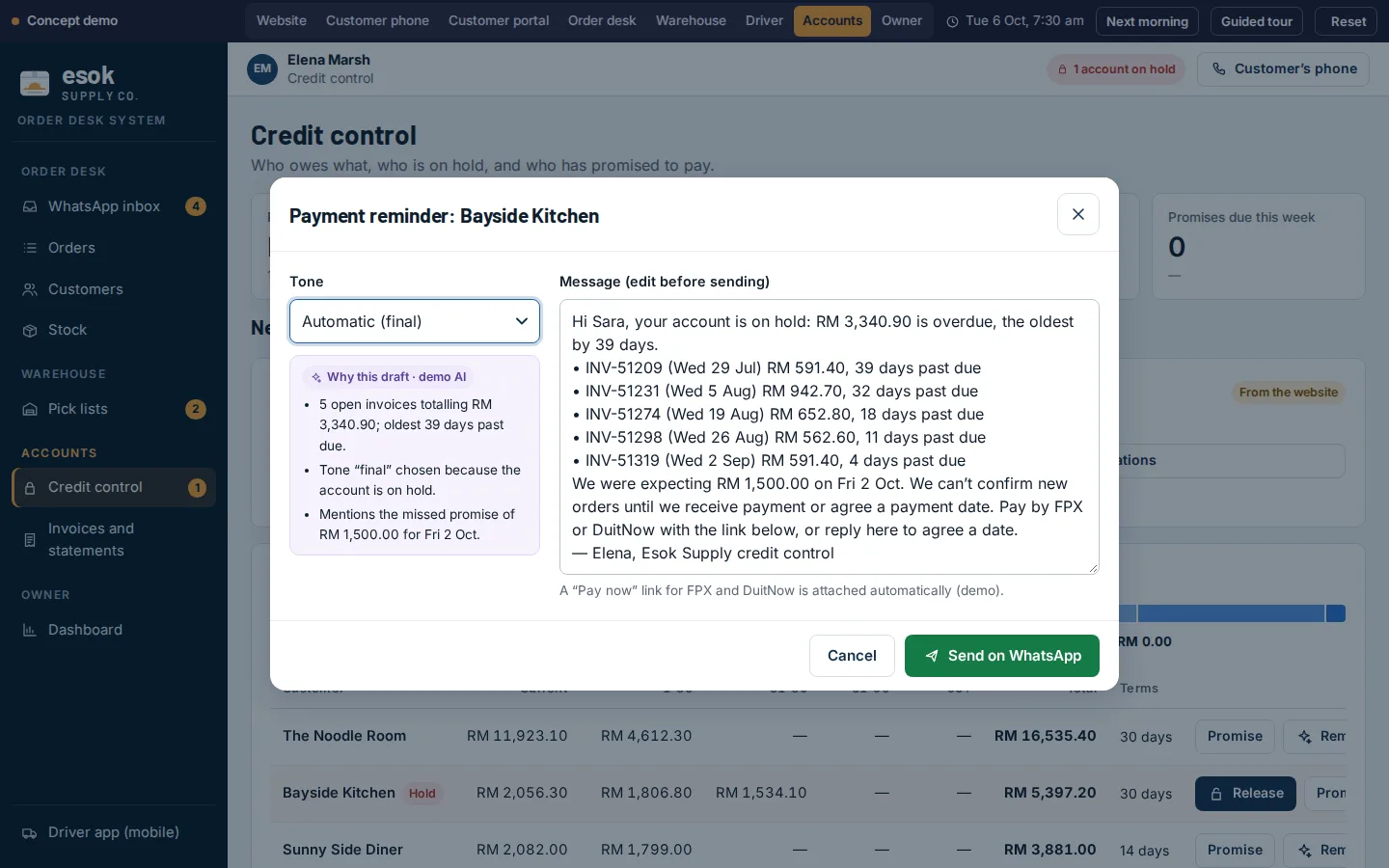This screenshot has width=1389, height=868.
Task: Start the Guided tour
Action: click(1257, 21)
